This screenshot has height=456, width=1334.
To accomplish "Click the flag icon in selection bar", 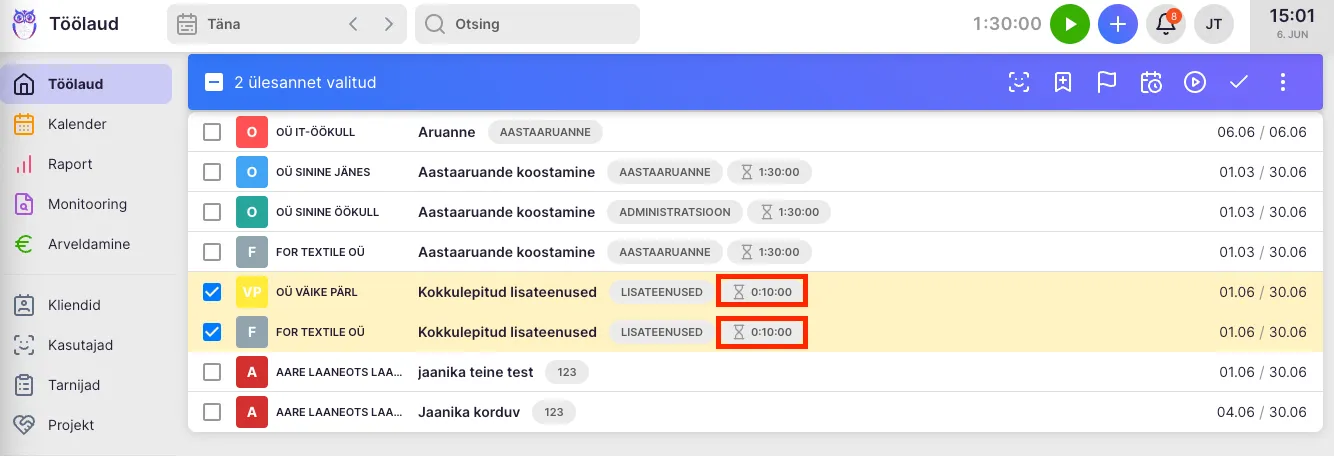I will tap(1106, 82).
